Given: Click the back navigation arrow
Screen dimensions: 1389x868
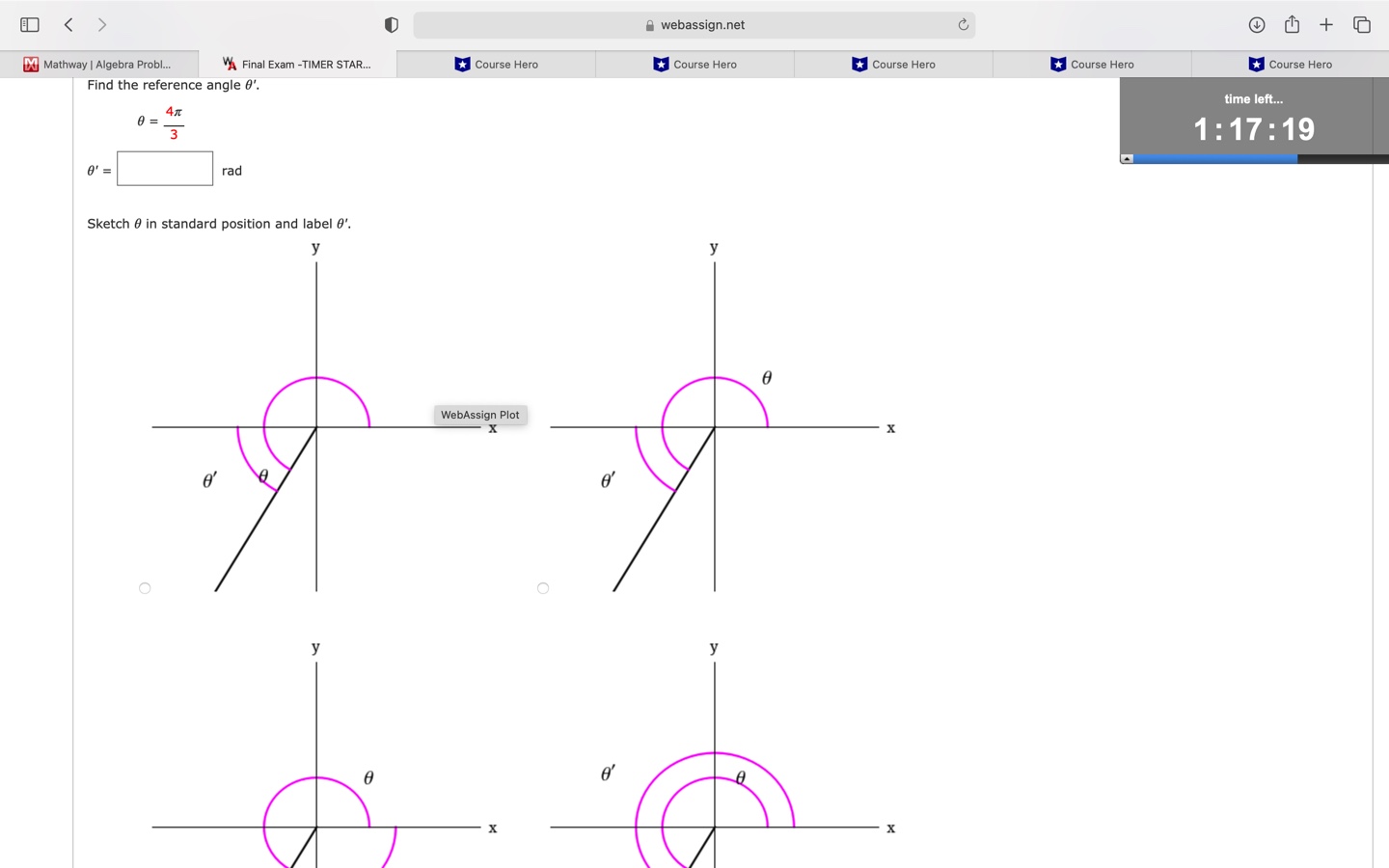Looking at the screenshot, I should point(68,24).
